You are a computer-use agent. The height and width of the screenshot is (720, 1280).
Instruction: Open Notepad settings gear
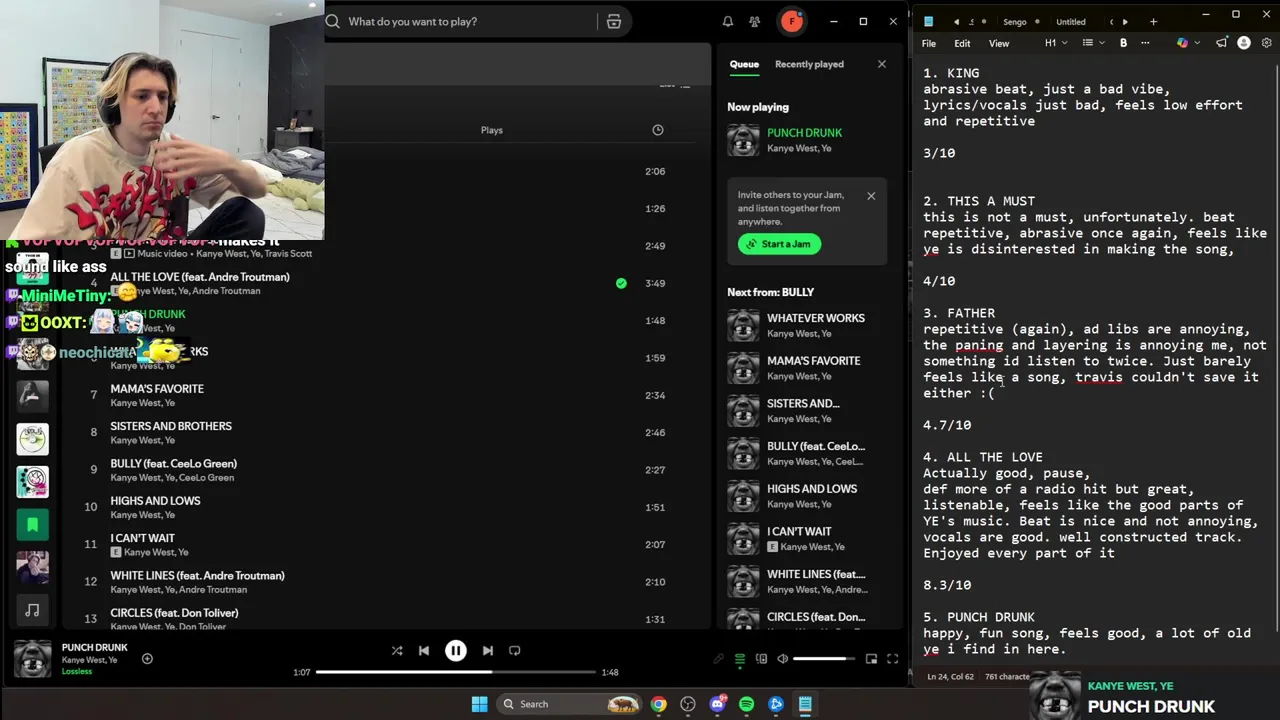pos(1267,43)
